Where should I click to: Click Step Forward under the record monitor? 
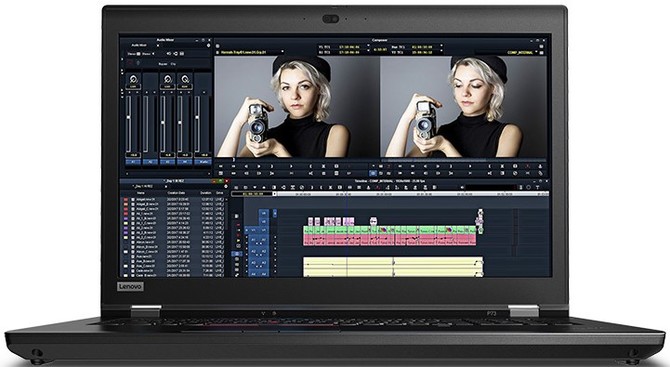point(438,166)
